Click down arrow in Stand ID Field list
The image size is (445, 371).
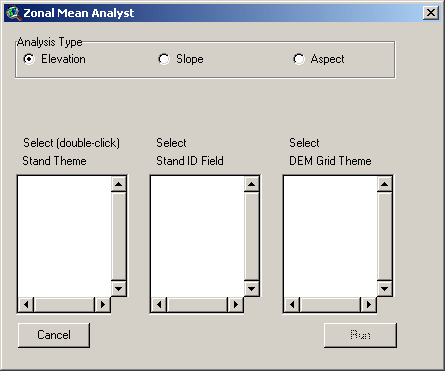[x=252, y=288]
